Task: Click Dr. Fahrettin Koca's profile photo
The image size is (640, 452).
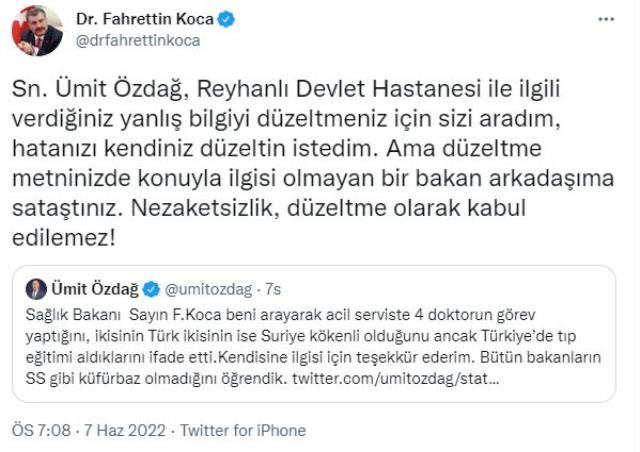Action: pyautogui.click(x=36, y=30)
